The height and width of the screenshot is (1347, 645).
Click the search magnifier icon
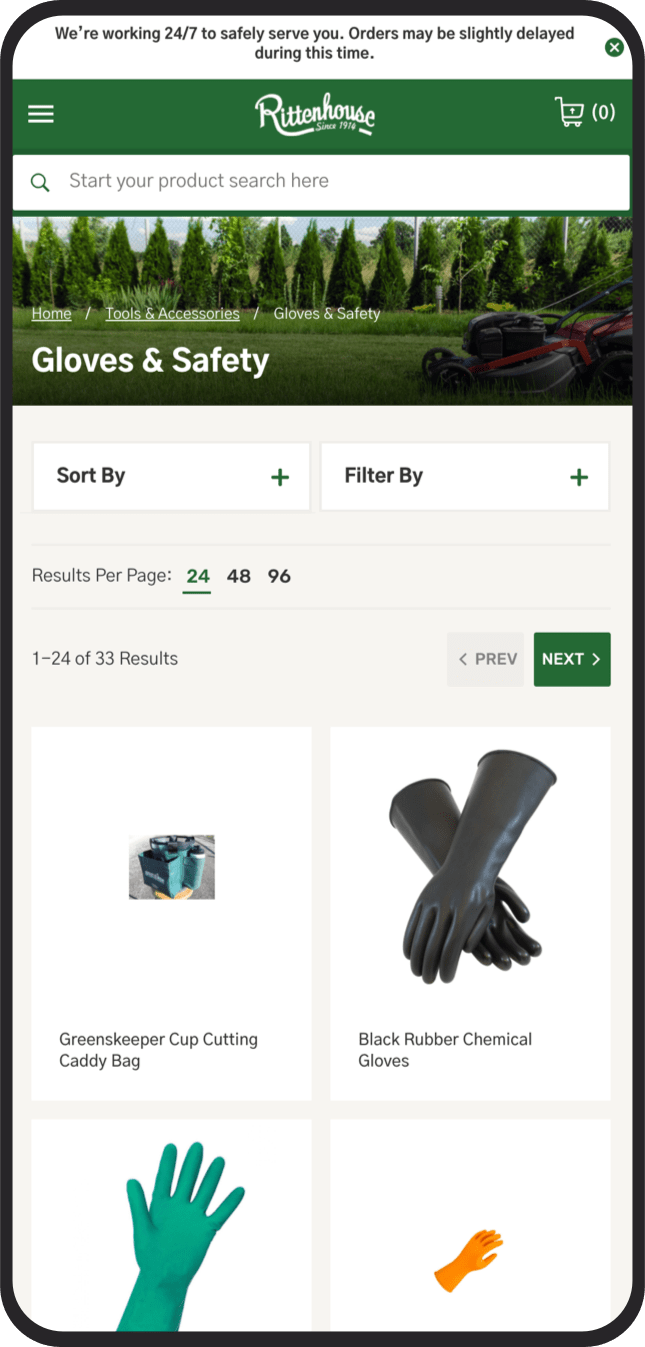(x=40, y=182)
